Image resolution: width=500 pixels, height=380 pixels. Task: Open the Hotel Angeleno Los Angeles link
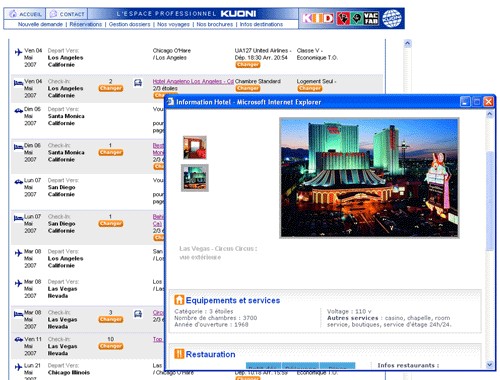pos(193,81)
